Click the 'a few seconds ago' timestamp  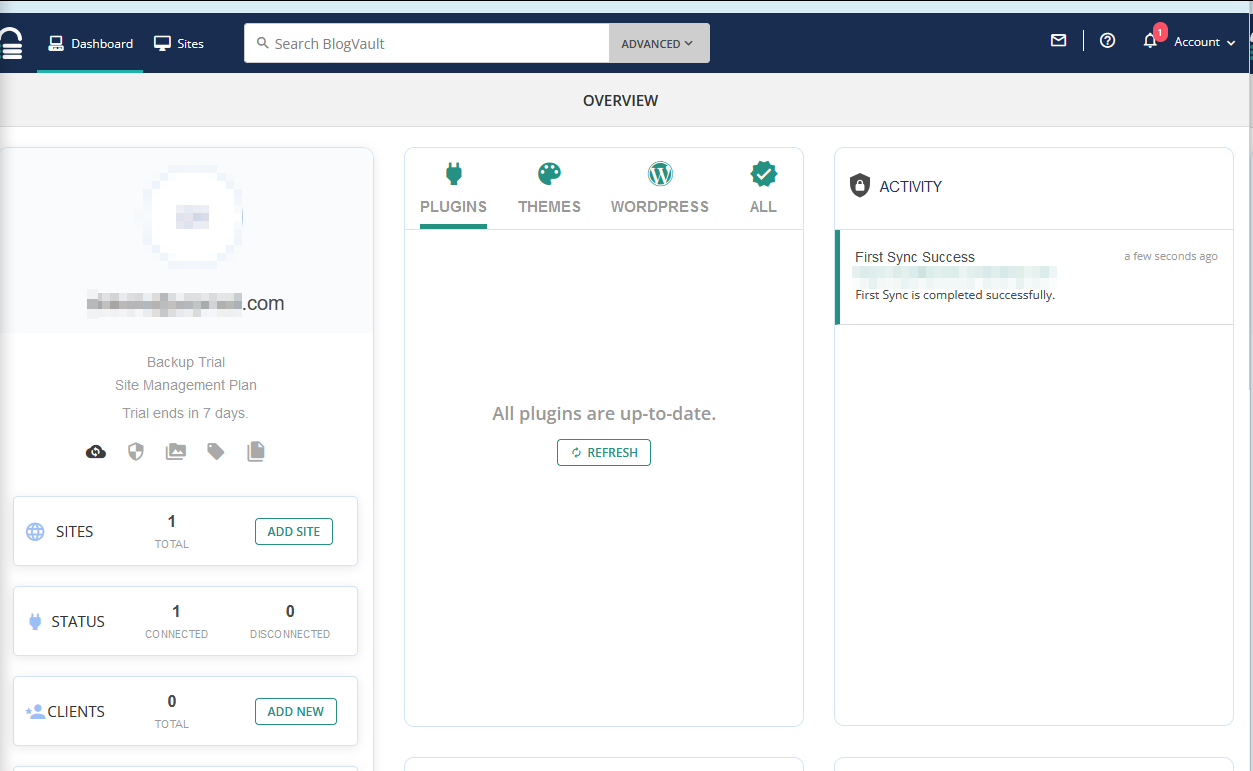point(1171,257)
